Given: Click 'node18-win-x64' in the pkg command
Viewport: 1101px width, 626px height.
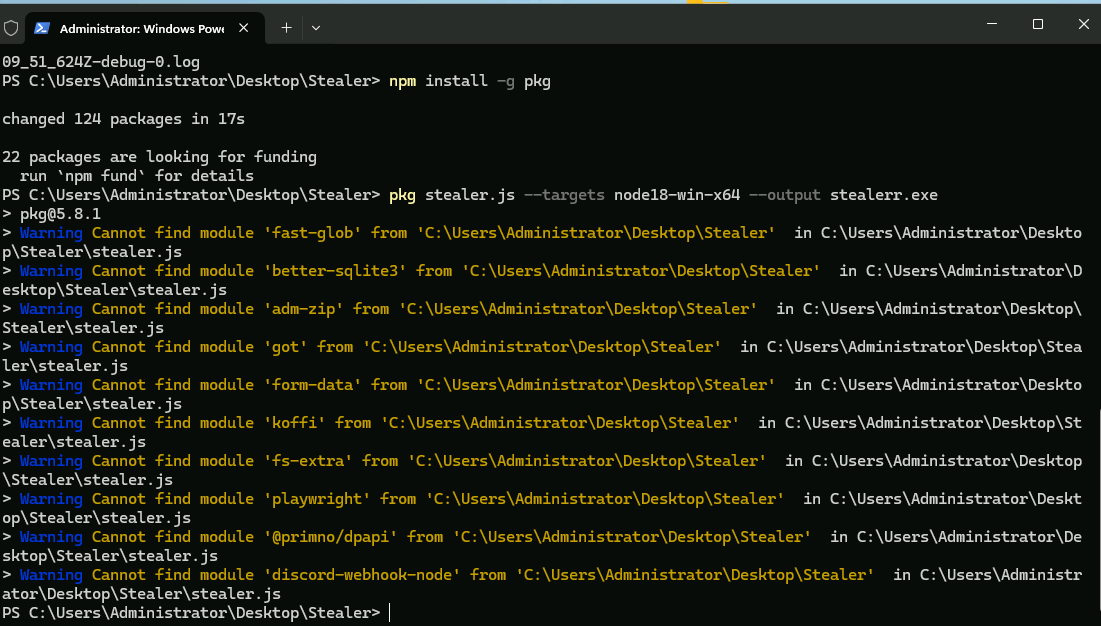Looking at the screenshot, I should pyautogui.click(x=677, y=194).
